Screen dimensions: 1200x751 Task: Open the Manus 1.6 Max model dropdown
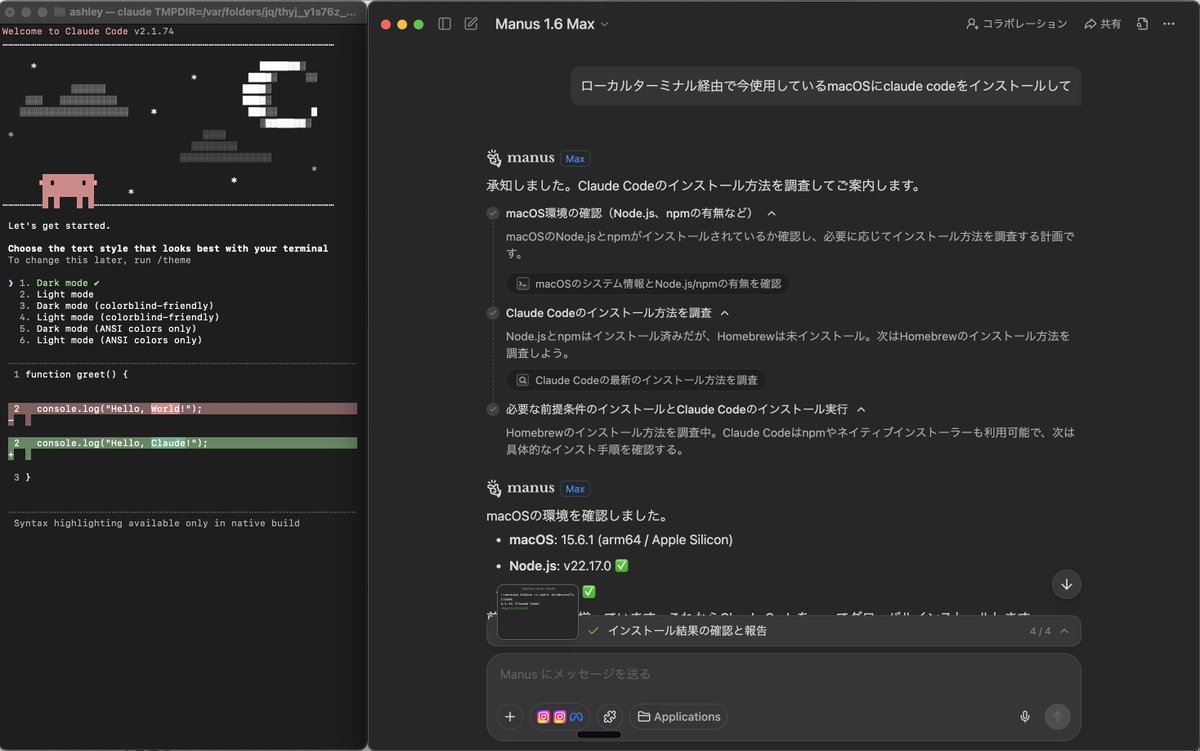pos(553,23)
